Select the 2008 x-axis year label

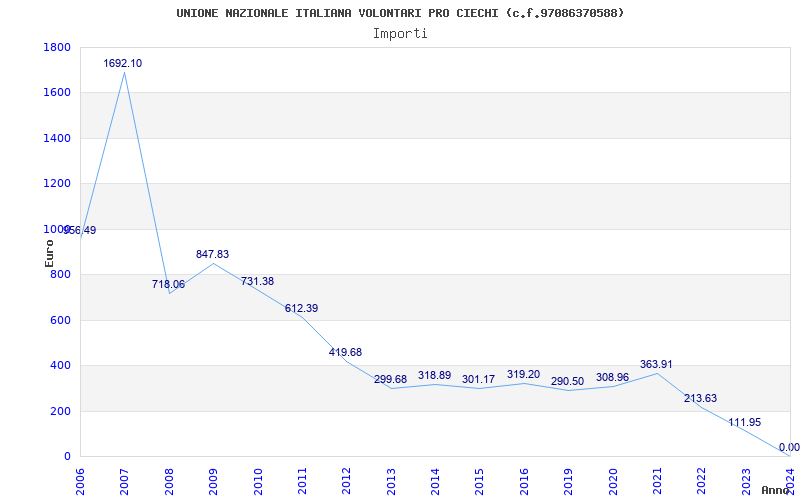[169, 481]
